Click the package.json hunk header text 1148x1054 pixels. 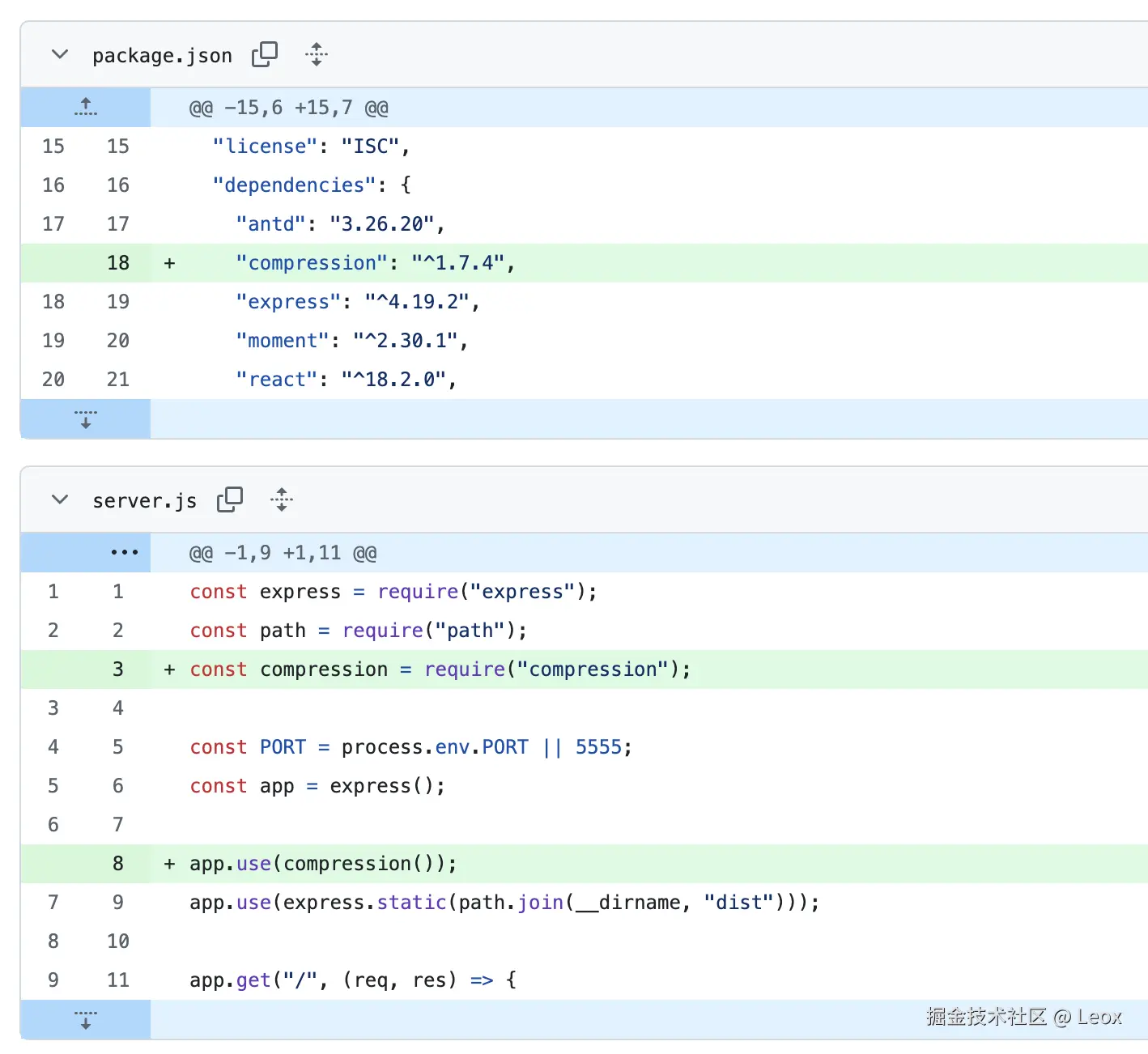[288, 108]
